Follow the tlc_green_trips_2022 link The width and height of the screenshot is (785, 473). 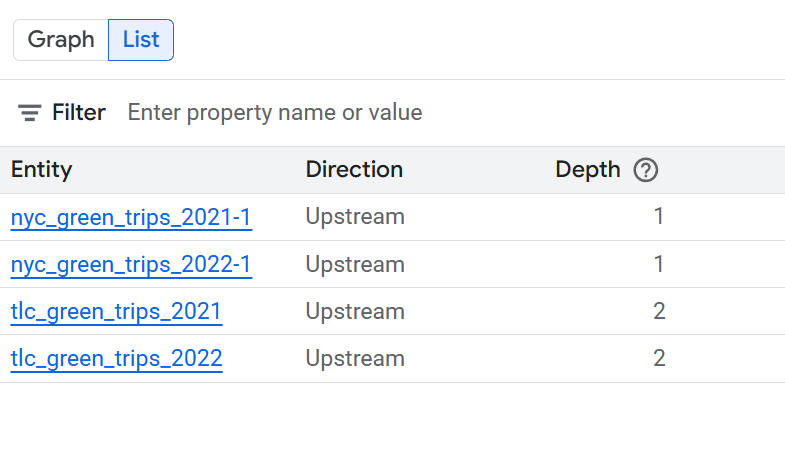point(116,359)
